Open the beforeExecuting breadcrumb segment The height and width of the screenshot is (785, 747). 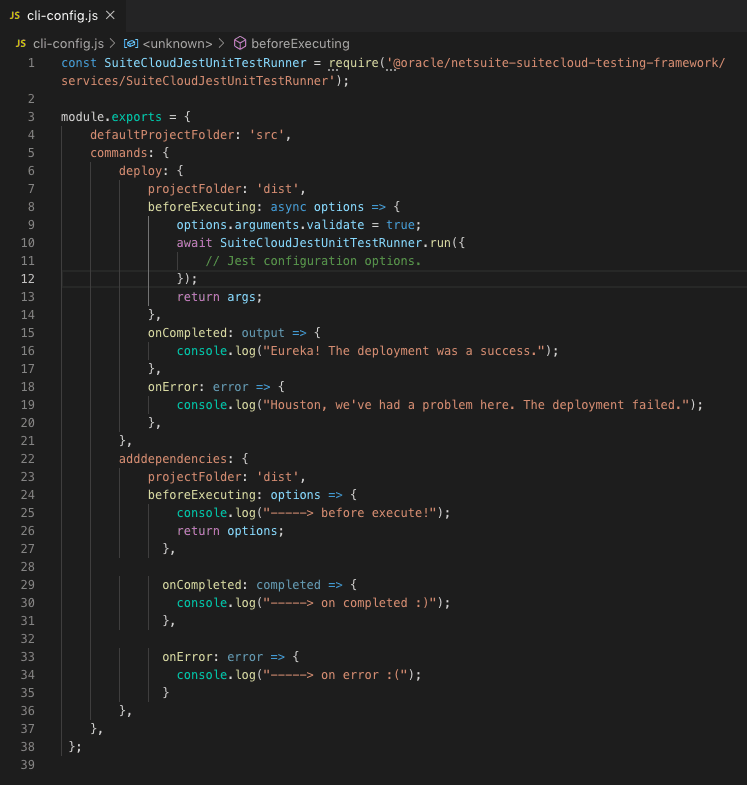(x=300, y=44)
